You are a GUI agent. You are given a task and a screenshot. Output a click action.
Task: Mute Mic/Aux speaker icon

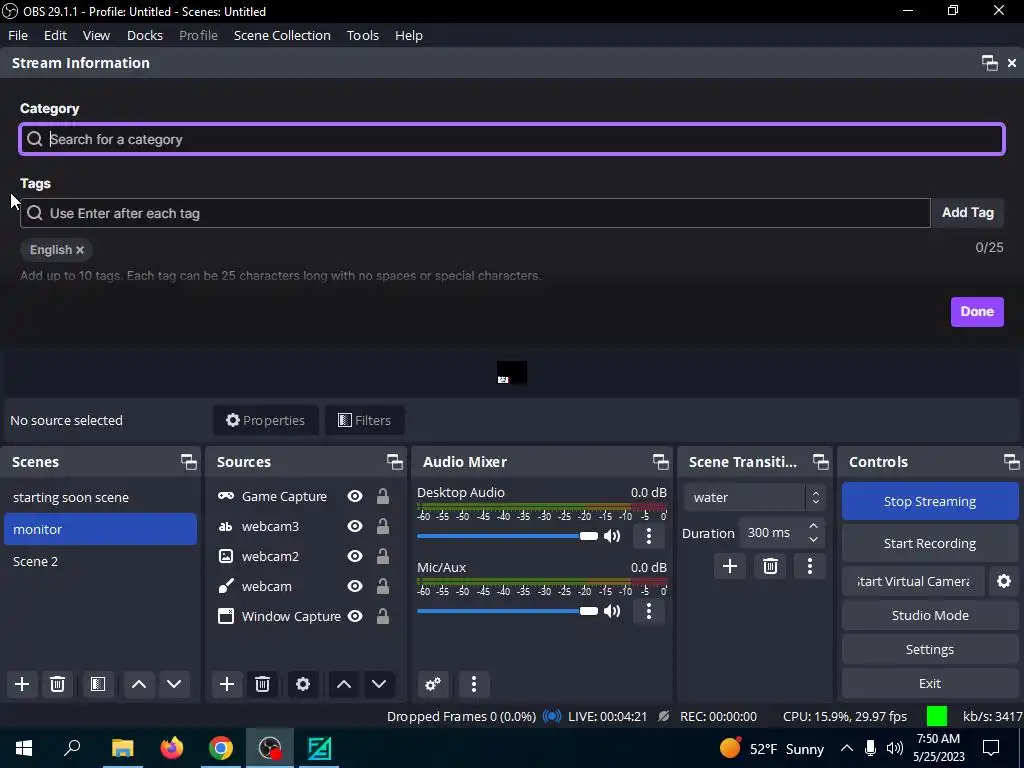click(x=612, y=611)
